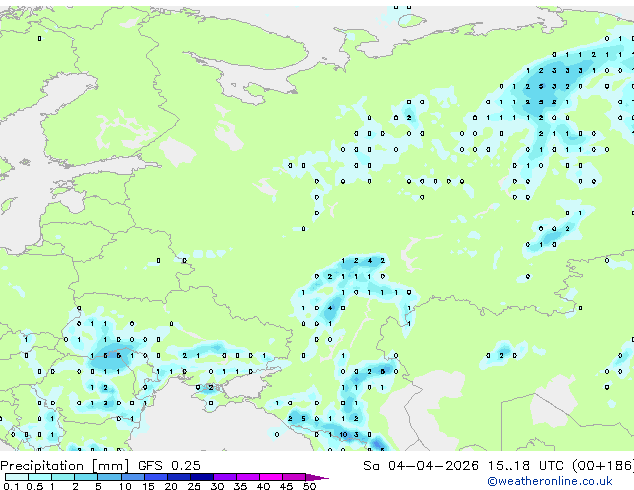Screen dimensions: 634x490
Task: Pick the 1–2 mm legend color box
Action: click(63, 477)
